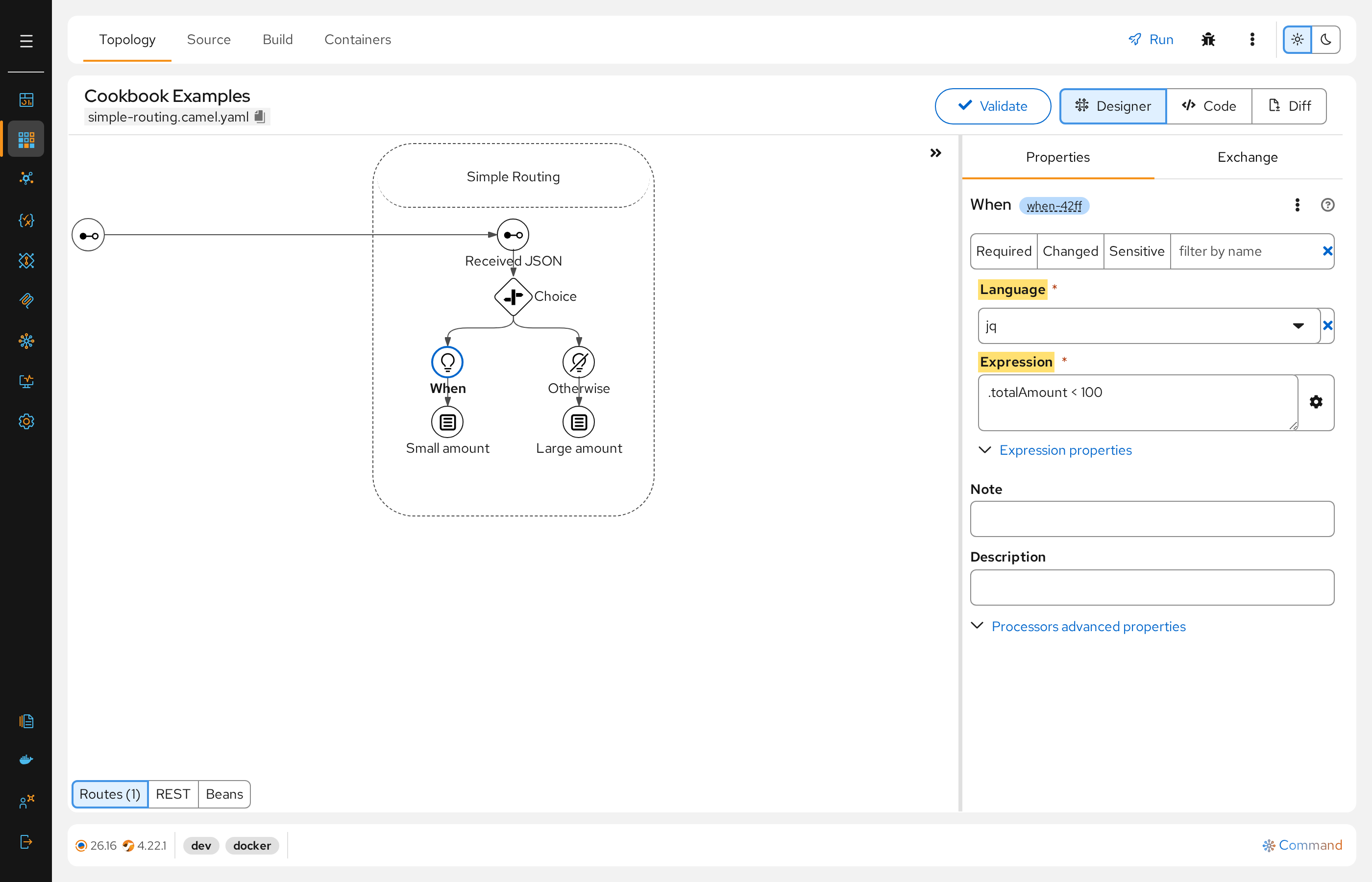Open the Containers tab

click(357, 40)
